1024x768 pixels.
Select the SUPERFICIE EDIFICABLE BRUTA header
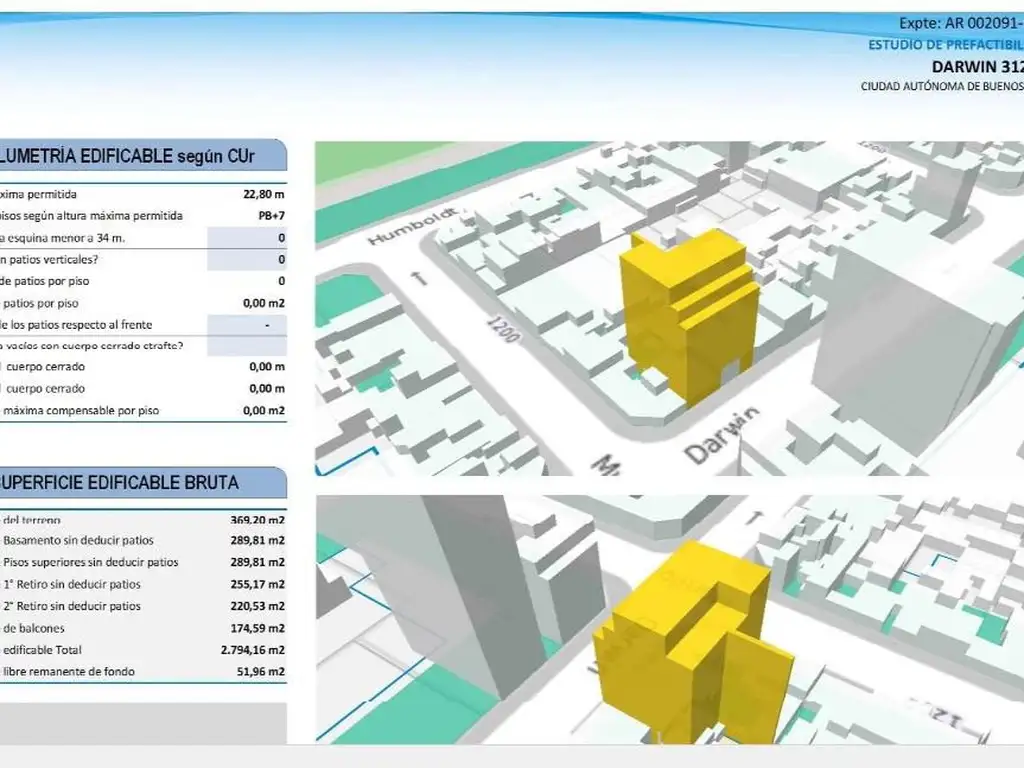point(140,483)
